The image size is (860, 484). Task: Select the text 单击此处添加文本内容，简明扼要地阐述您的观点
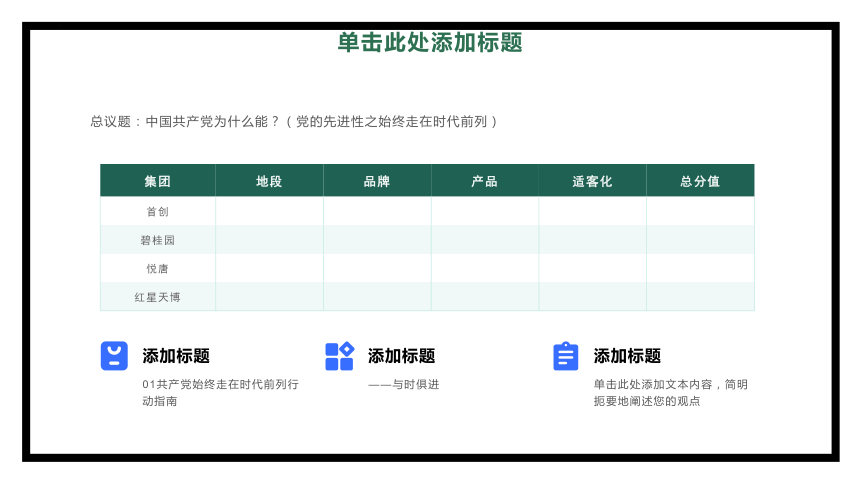coord(671,392)
